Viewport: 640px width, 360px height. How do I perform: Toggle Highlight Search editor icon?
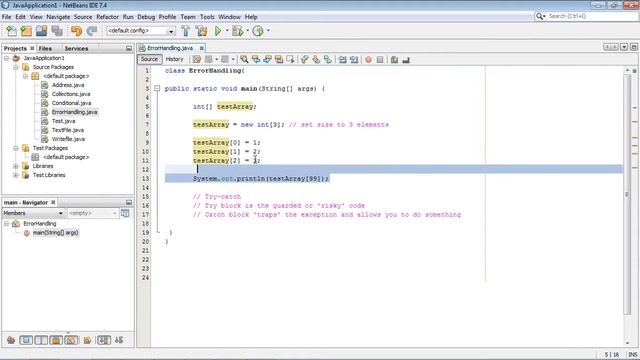tap(279, 60)
